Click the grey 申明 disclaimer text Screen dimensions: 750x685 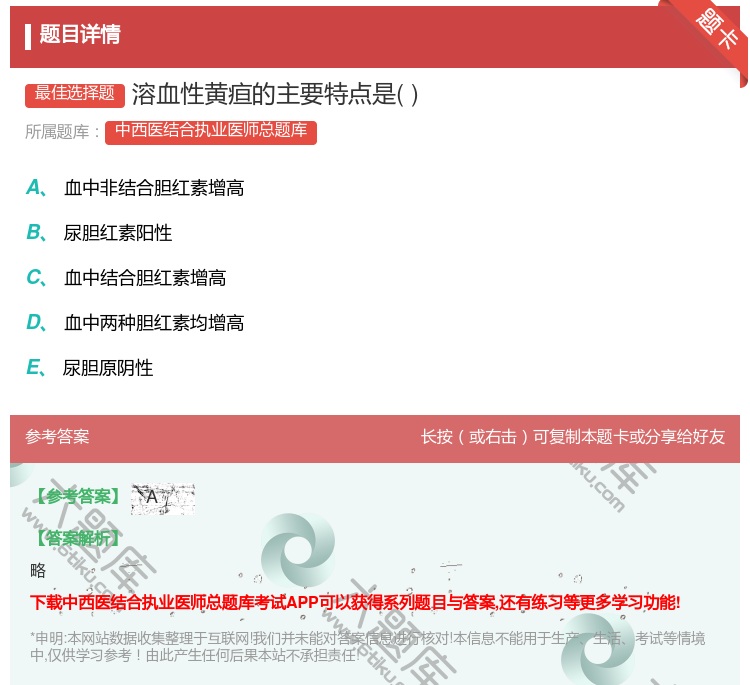tap(367, 646)
